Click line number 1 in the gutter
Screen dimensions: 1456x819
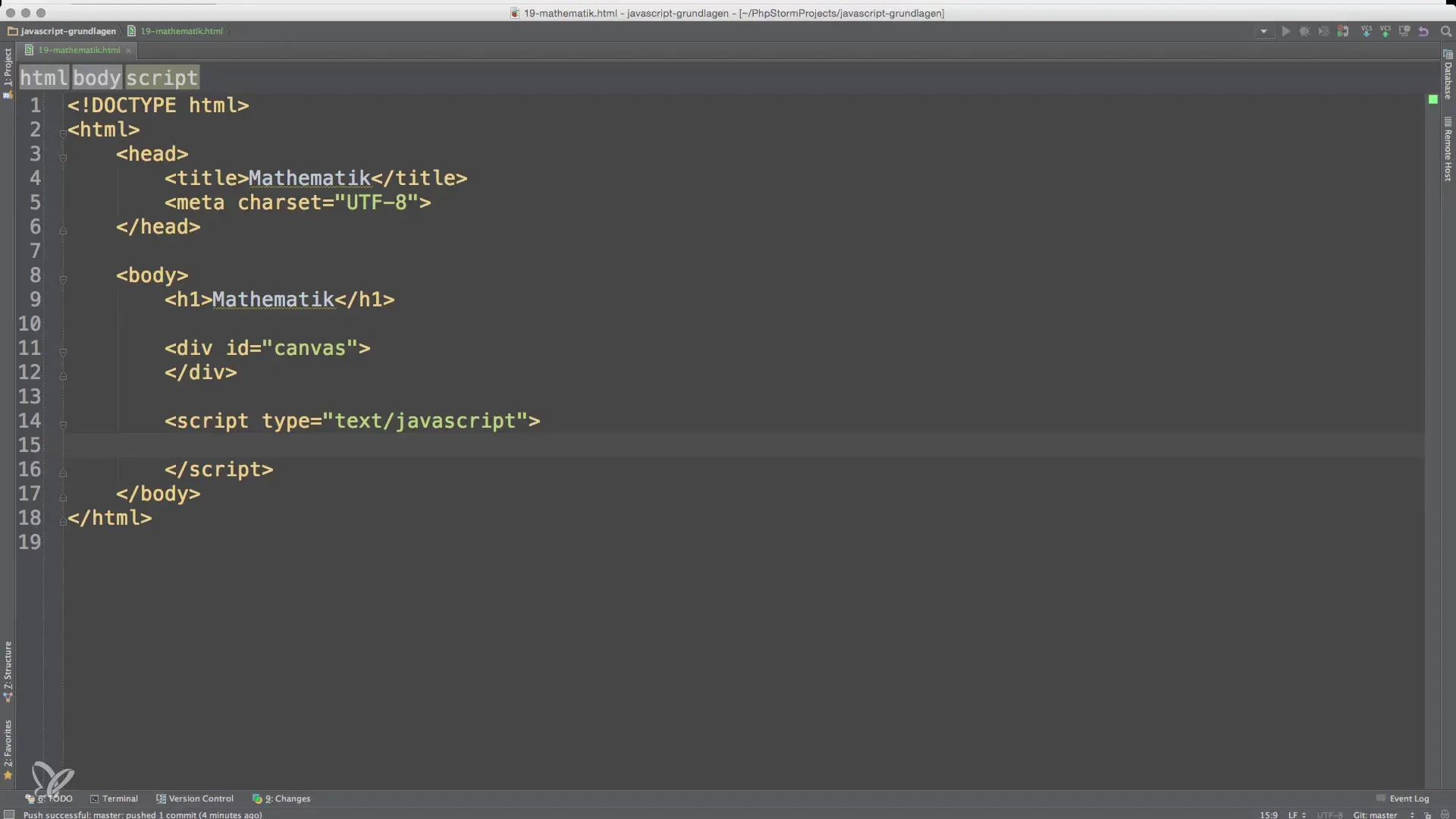pos(35,105)
